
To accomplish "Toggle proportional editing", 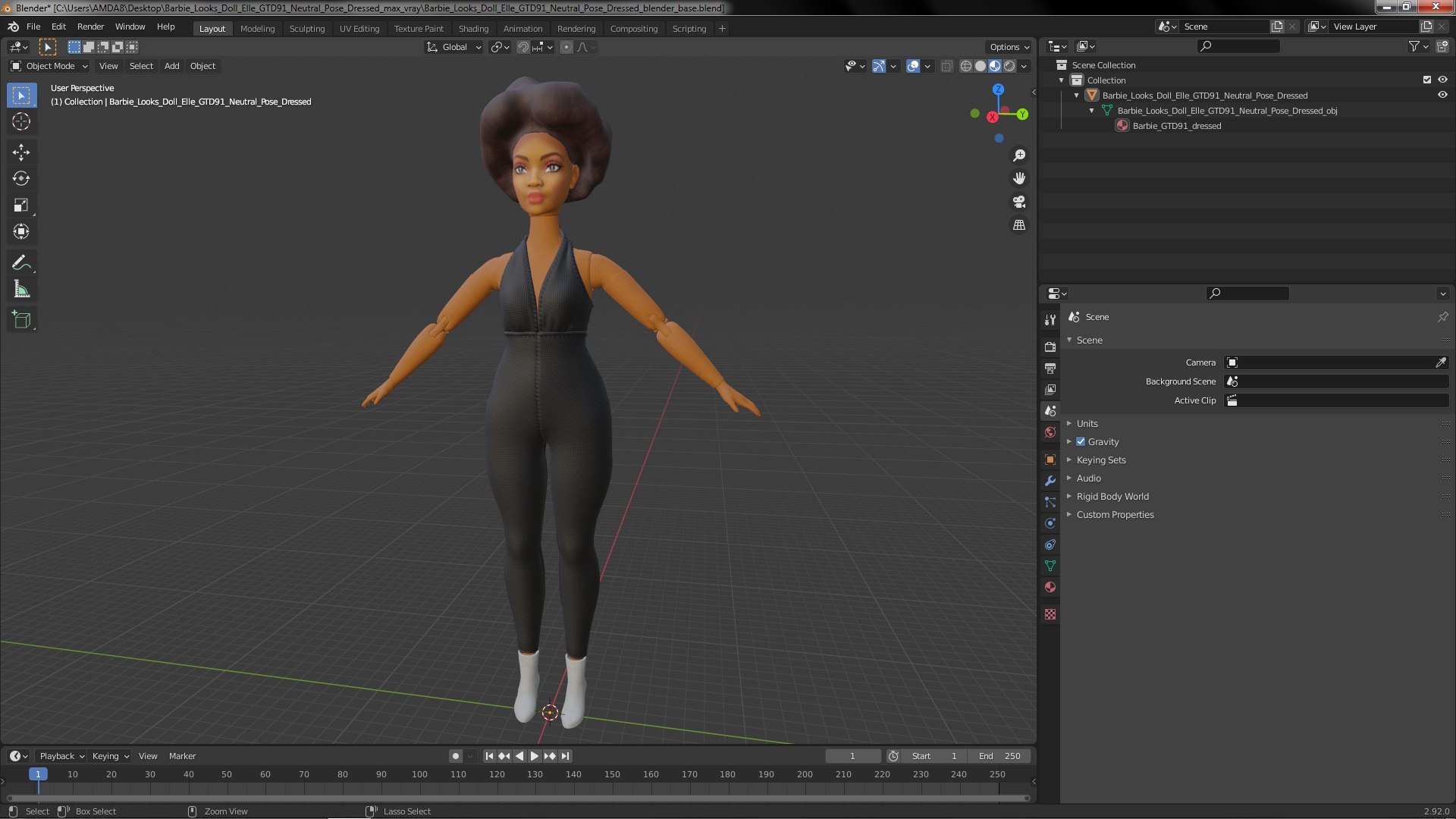I will tap(566, 47).
